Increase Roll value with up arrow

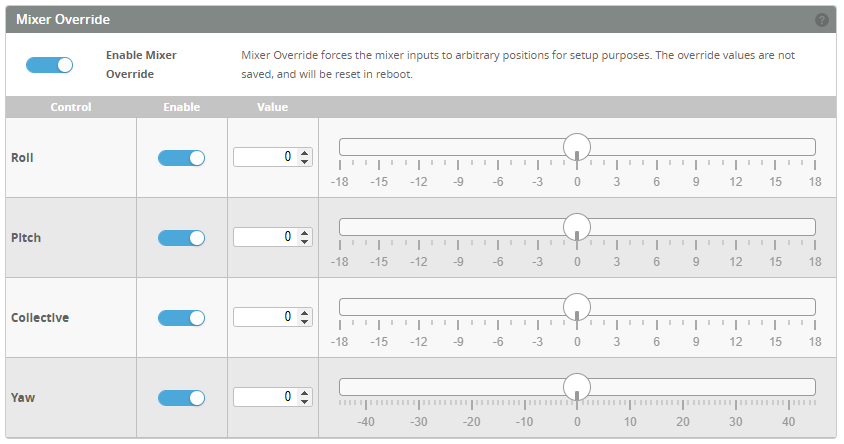(305, 153)
